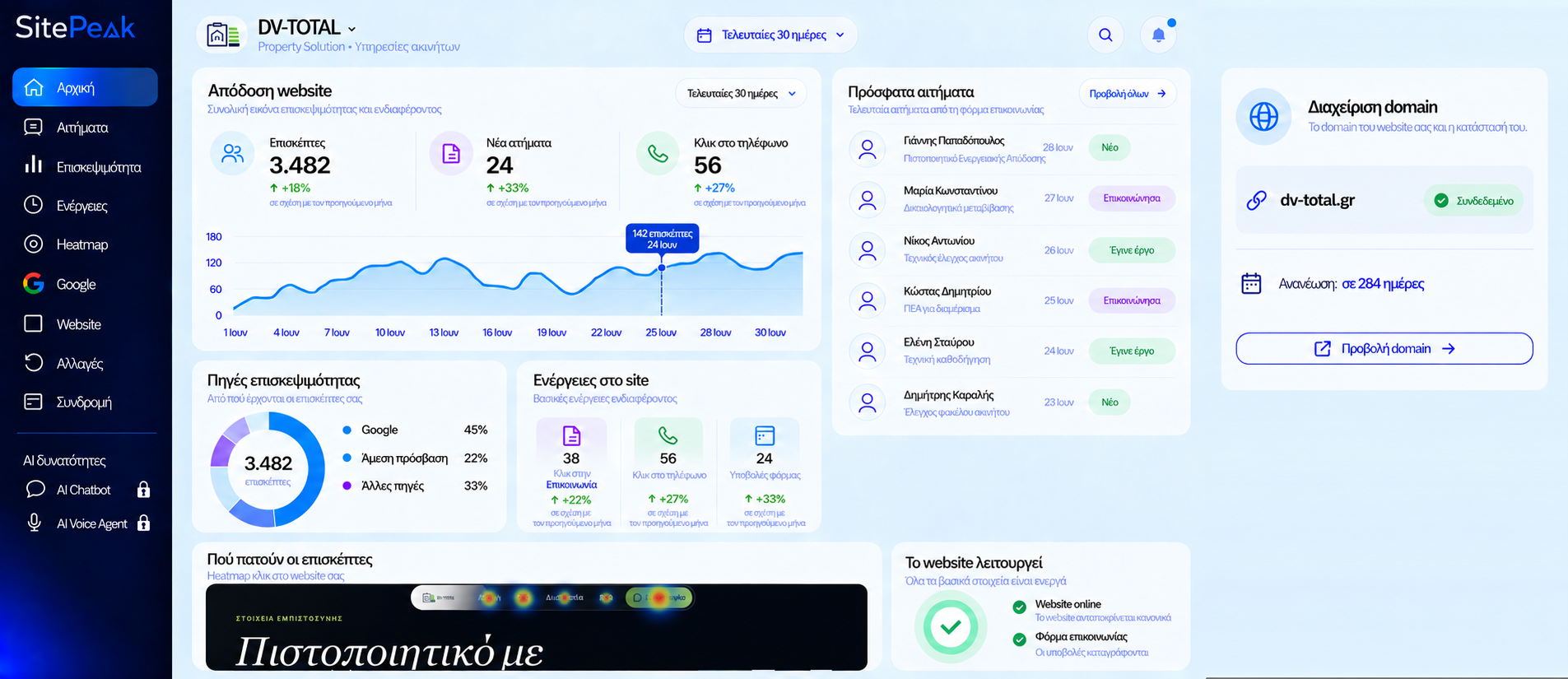The width and height of the screenshot is (1568, 679).
Task: Click the globe icon in Διαχείριση domain
Action: click(x=1263, y=116)
